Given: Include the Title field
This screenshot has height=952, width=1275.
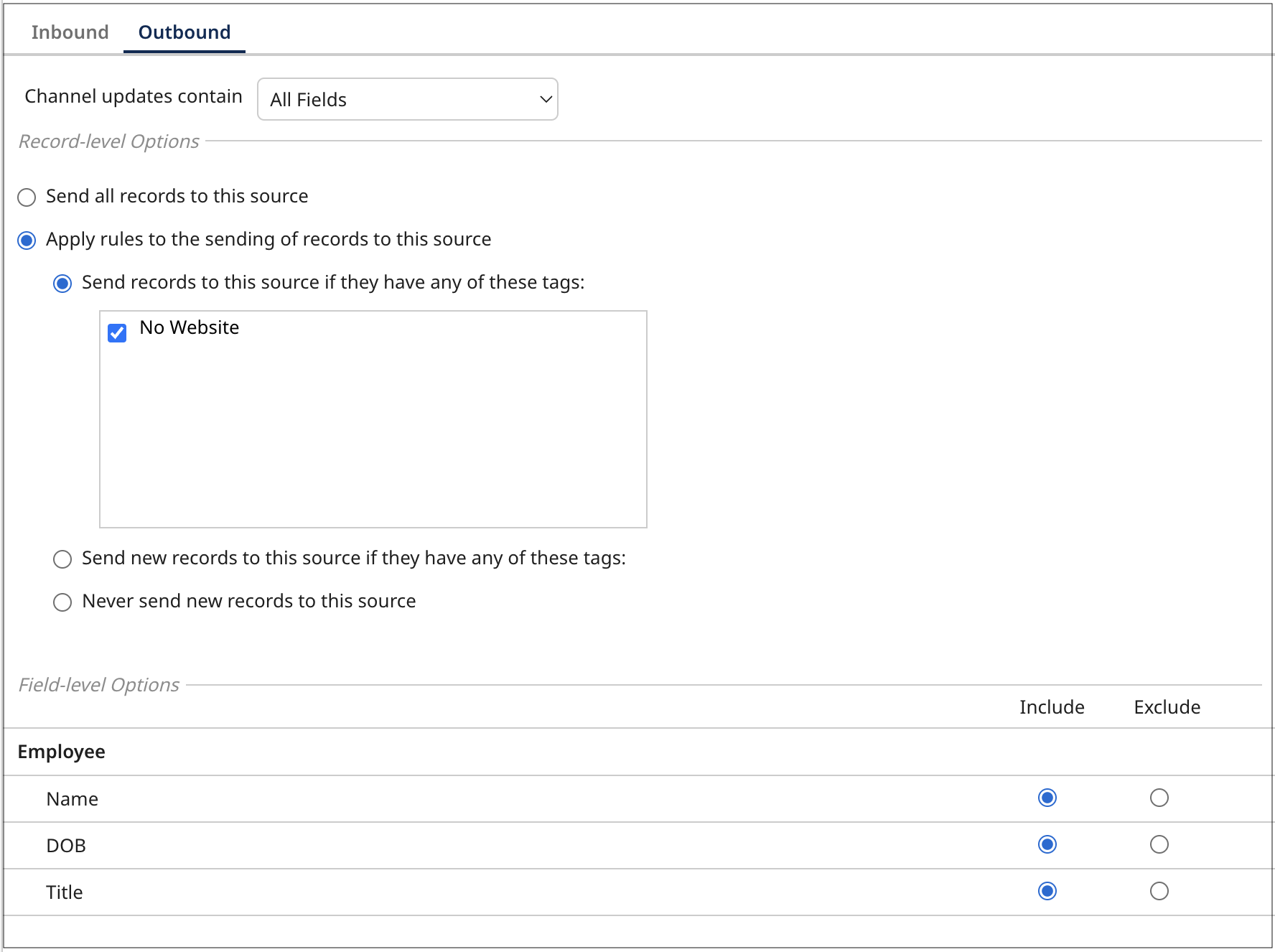Looking at the screenshot, I should coord(1047,891).
